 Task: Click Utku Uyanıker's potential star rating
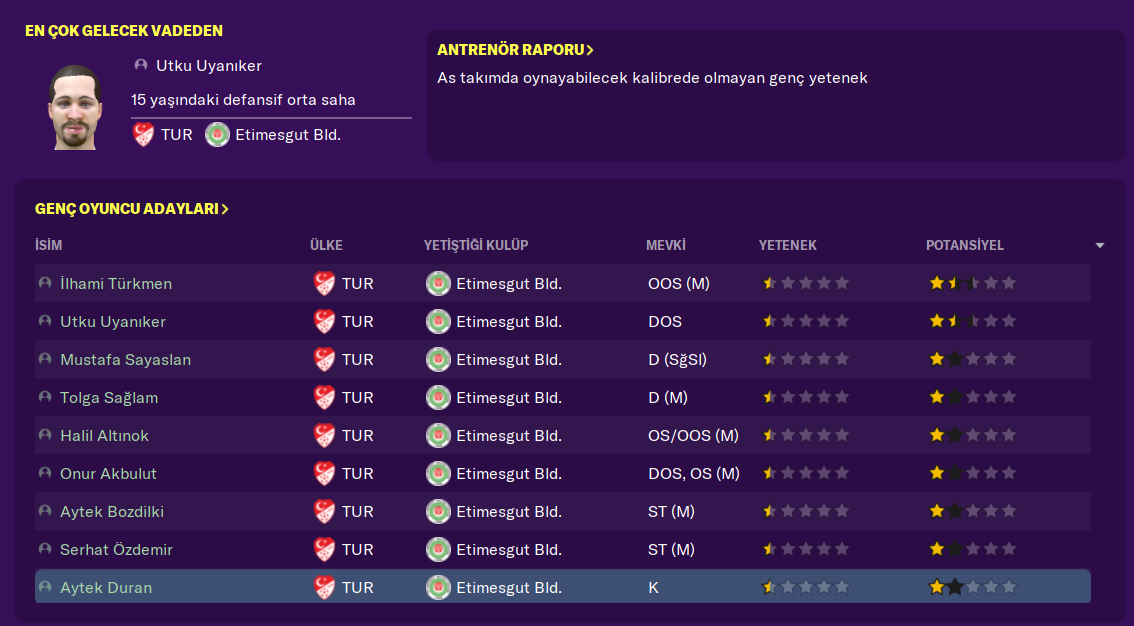click(972, 322)
